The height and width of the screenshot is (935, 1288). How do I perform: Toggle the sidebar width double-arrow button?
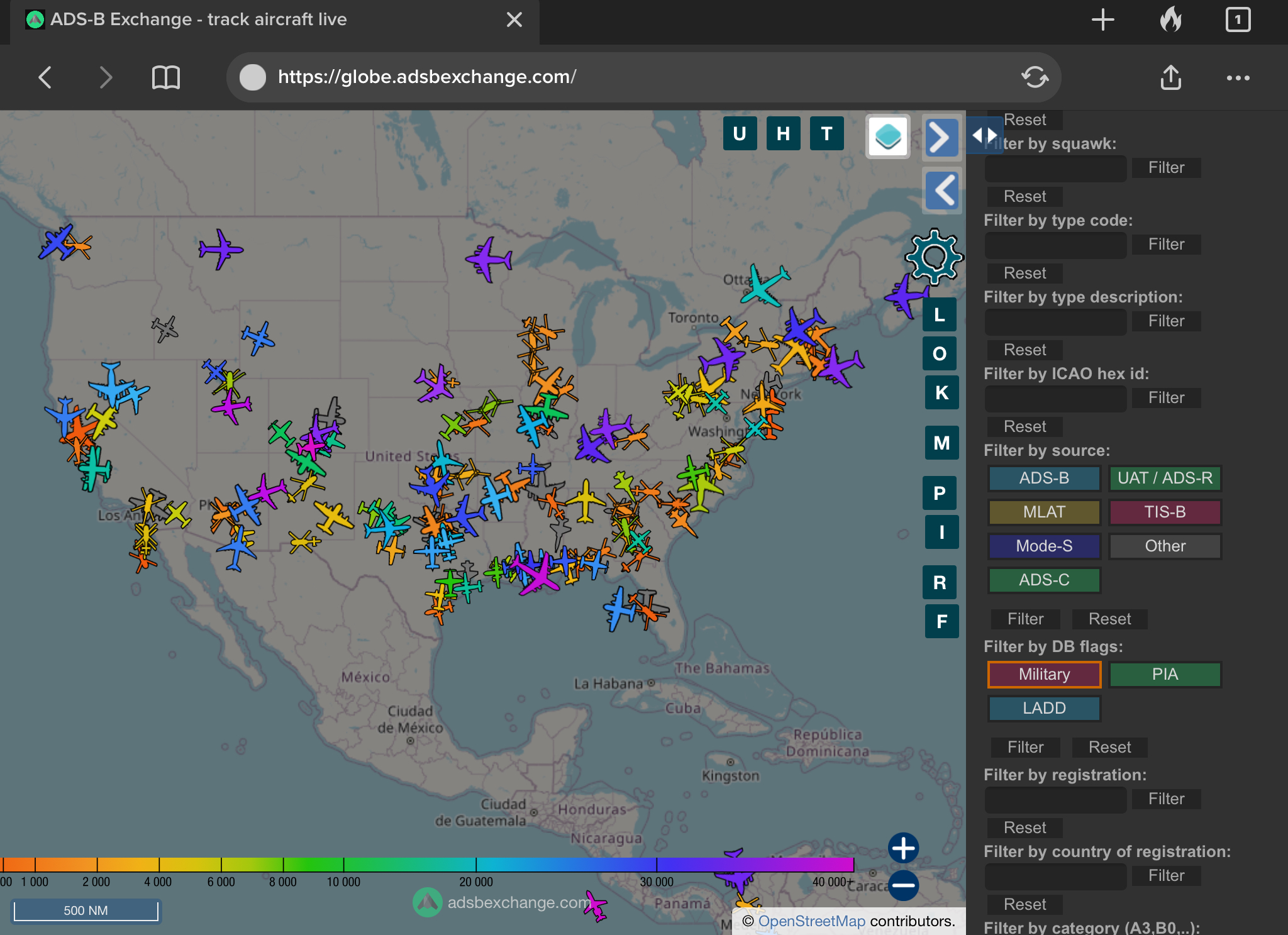coord(984,135)
